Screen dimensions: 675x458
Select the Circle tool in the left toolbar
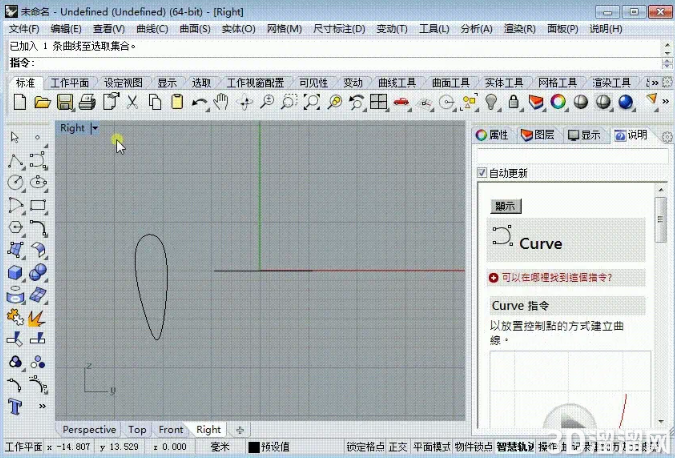click(15, 183)
